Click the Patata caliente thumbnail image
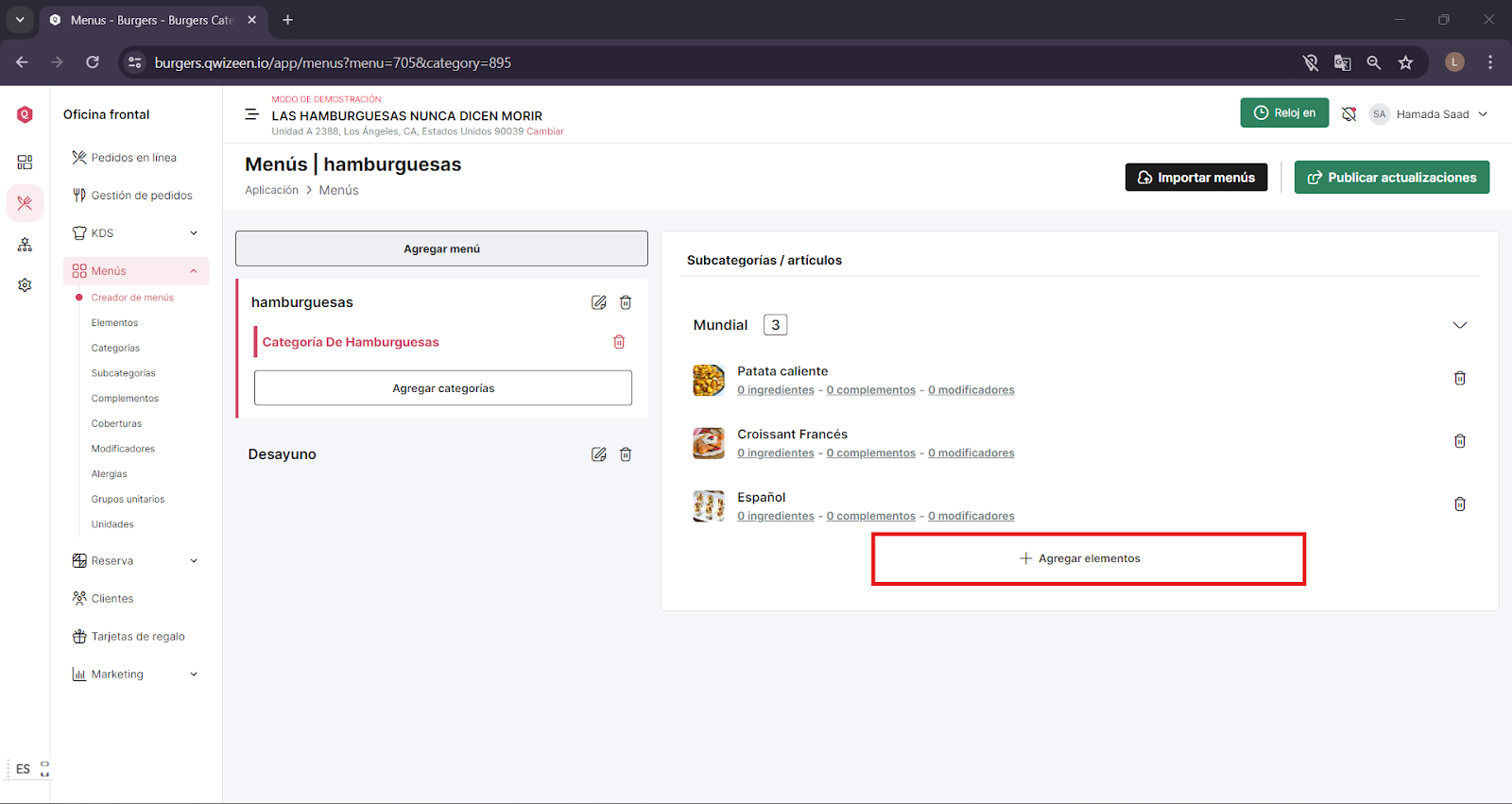 coord(709,380)
